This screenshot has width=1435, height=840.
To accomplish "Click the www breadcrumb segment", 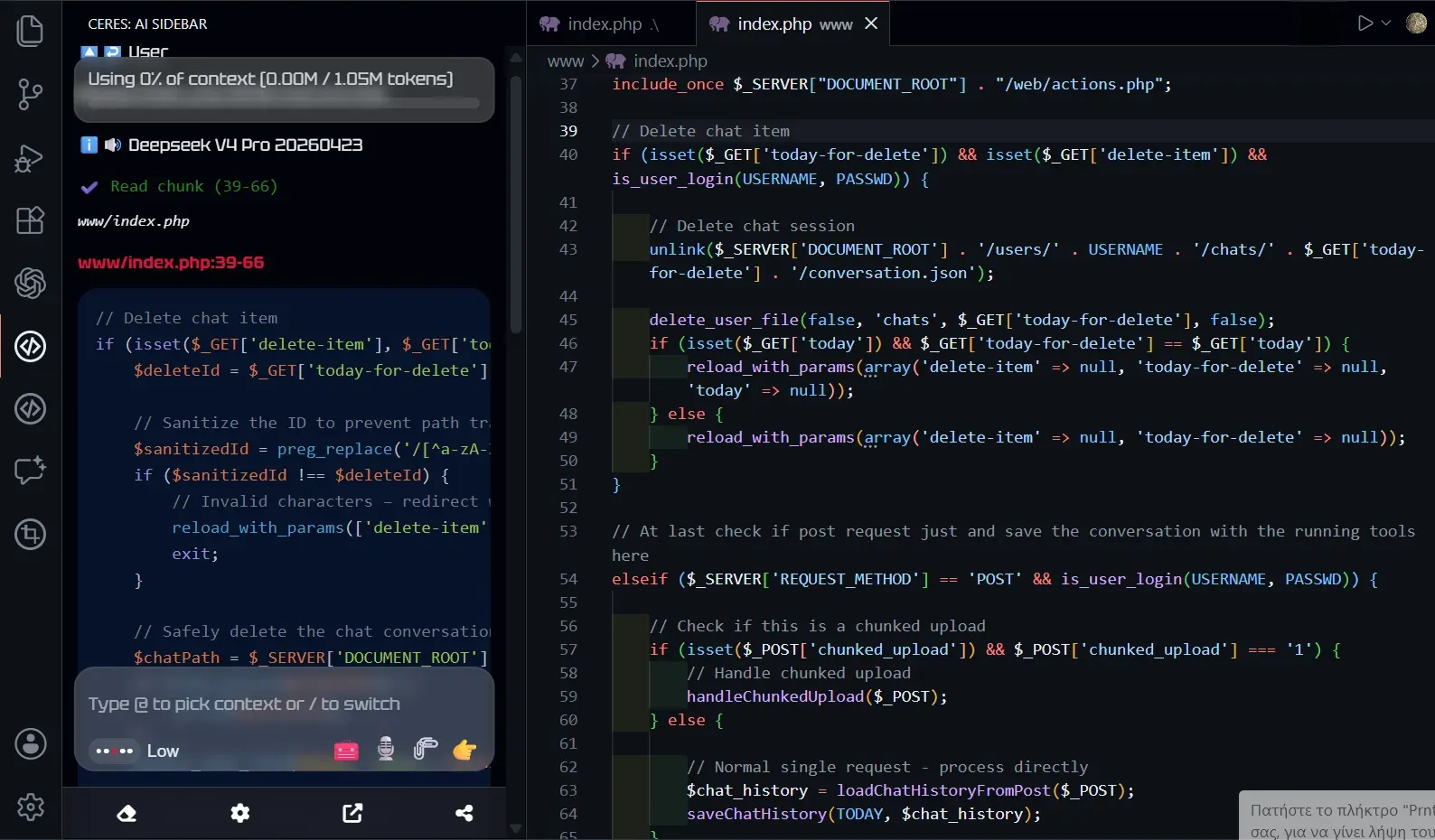I will pos(566,61).
